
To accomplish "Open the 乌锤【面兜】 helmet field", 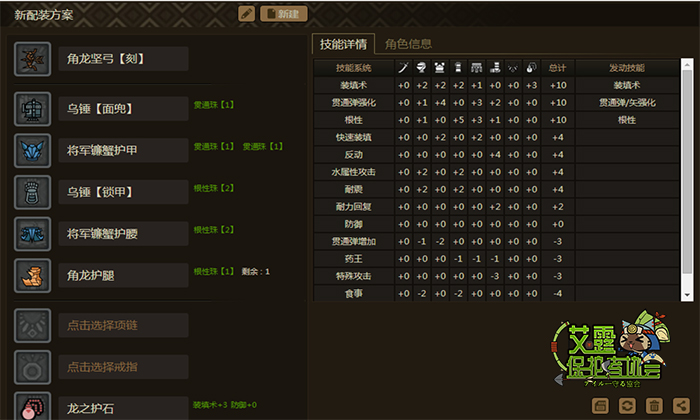I will pyautogui.click(x=123, y=109).
